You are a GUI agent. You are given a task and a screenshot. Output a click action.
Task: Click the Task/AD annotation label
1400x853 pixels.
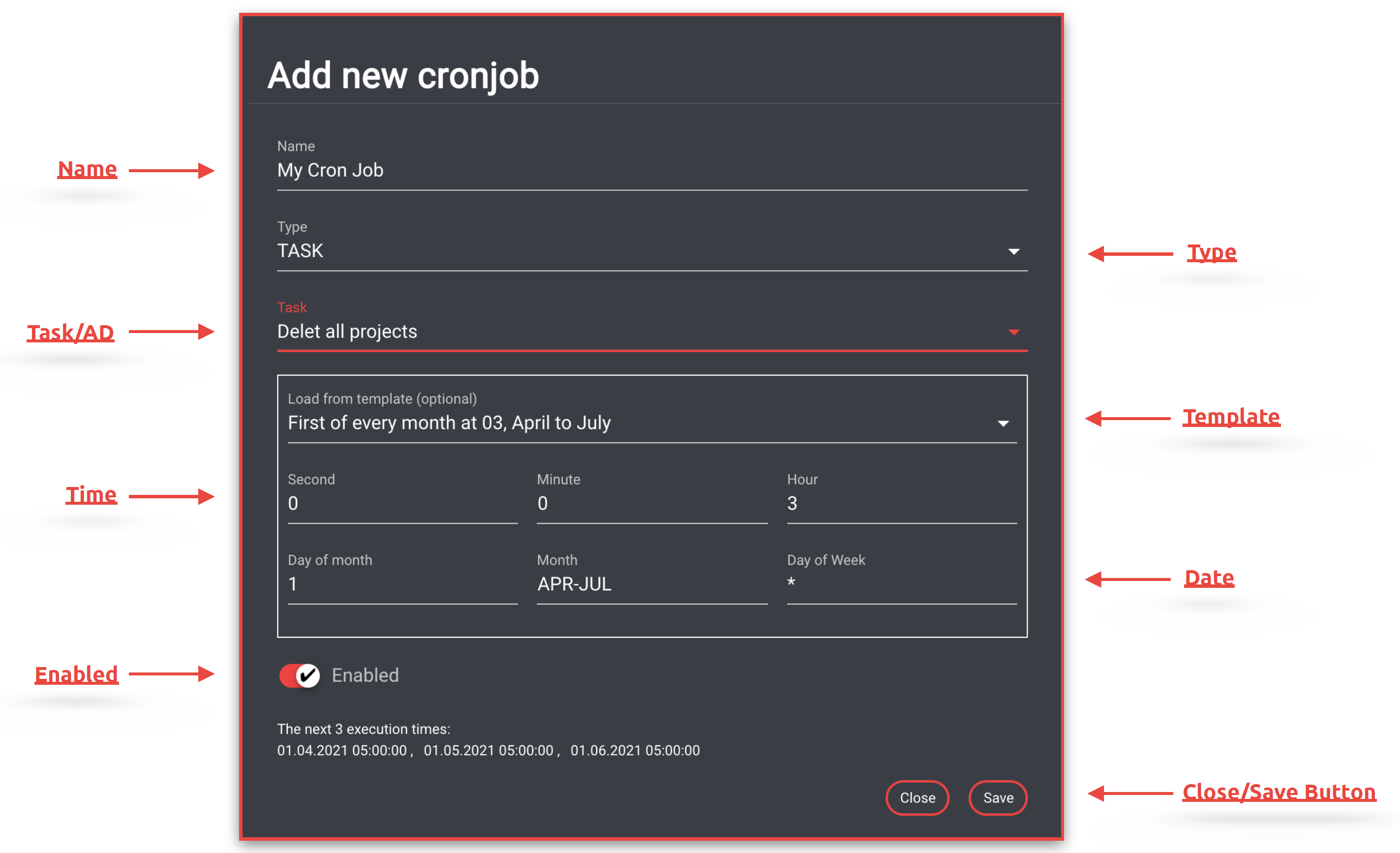[70, 333]
